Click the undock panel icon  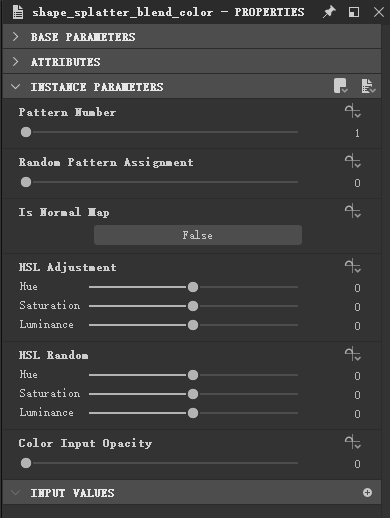point(354,12)
